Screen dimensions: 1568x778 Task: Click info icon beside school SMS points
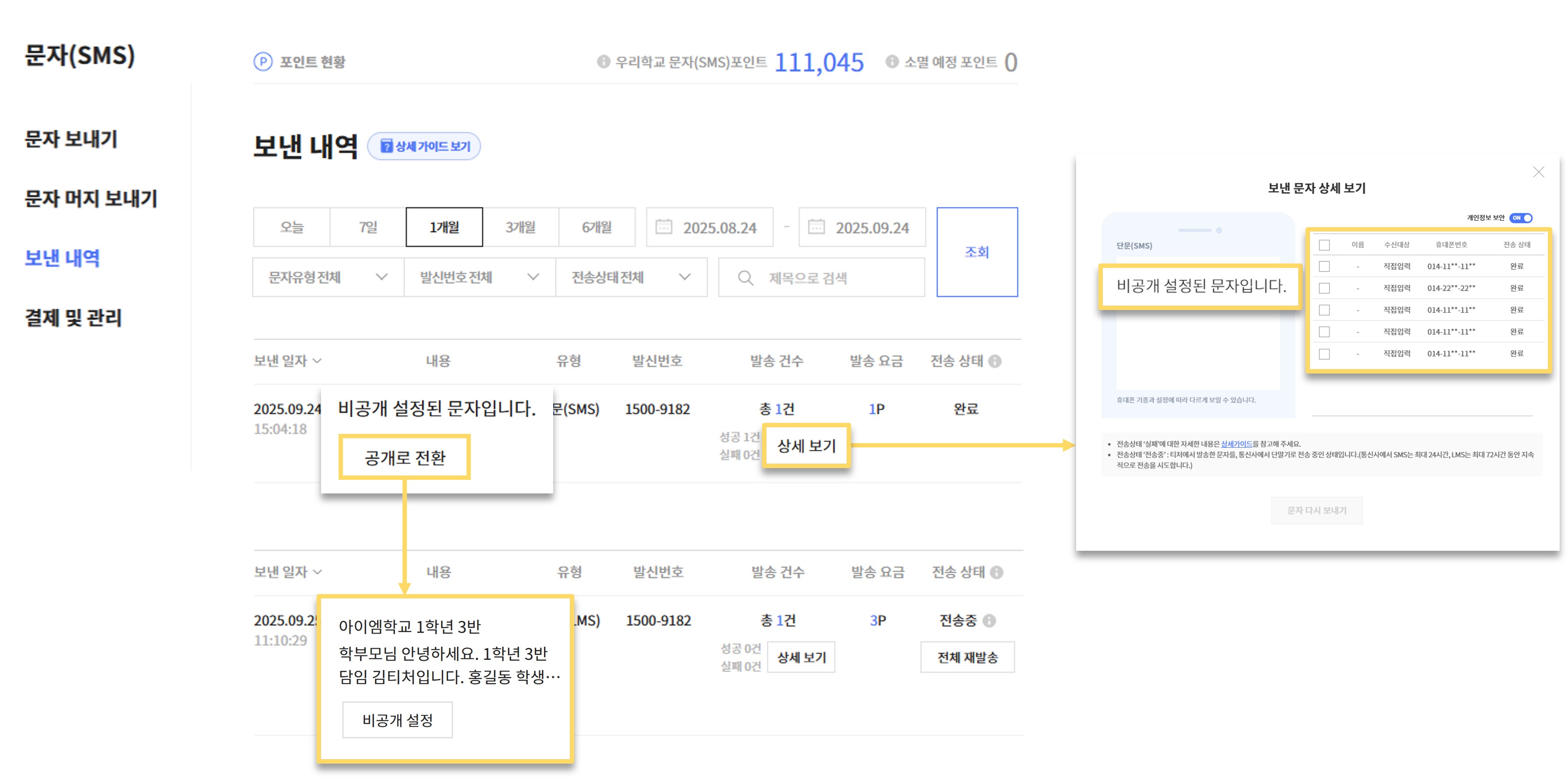click(603, 61)
